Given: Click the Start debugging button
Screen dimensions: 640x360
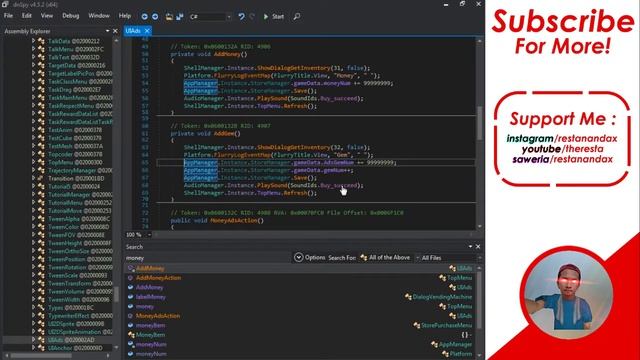Looking at the screenshot, I should coord(273,17).
